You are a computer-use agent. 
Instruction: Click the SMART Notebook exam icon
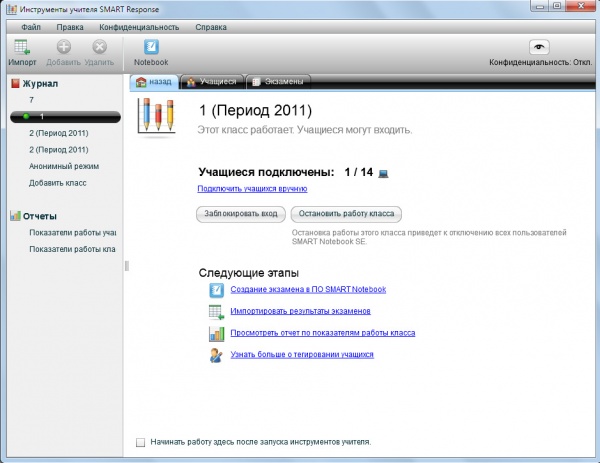click(x=217, y=290)
